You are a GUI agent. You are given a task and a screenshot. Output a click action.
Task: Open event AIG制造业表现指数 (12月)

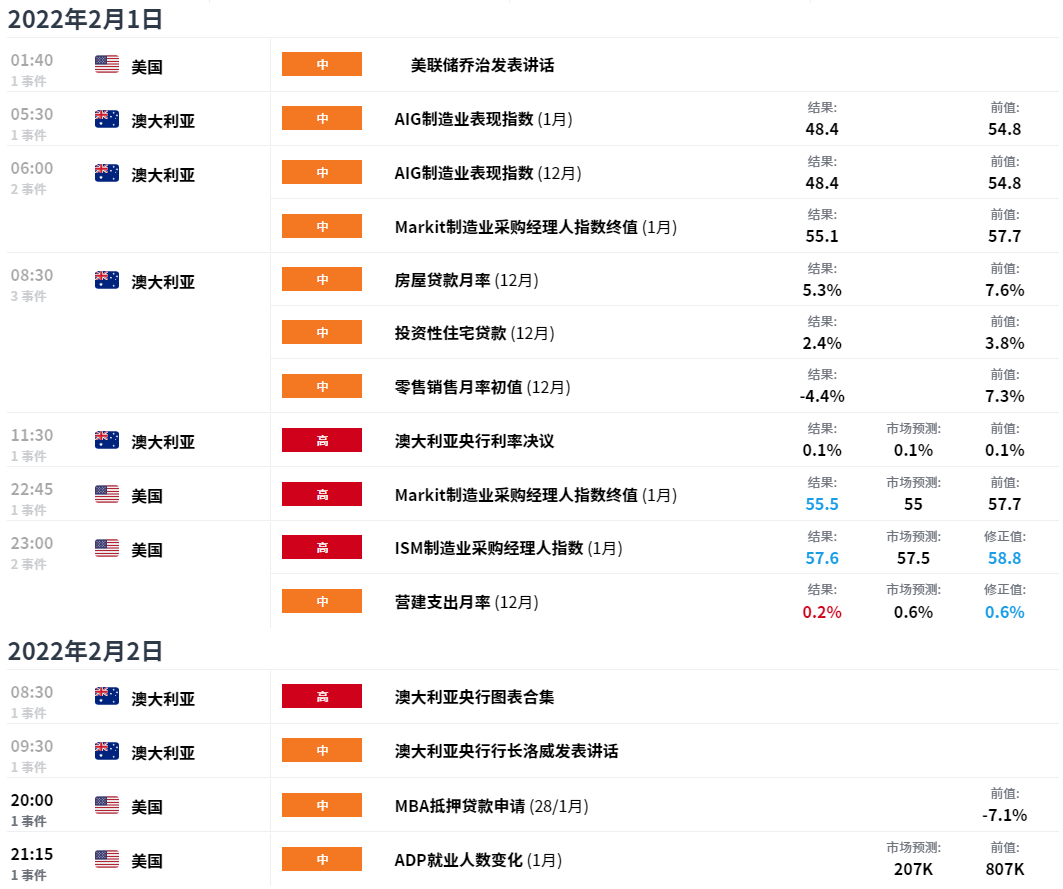(488, 174)
